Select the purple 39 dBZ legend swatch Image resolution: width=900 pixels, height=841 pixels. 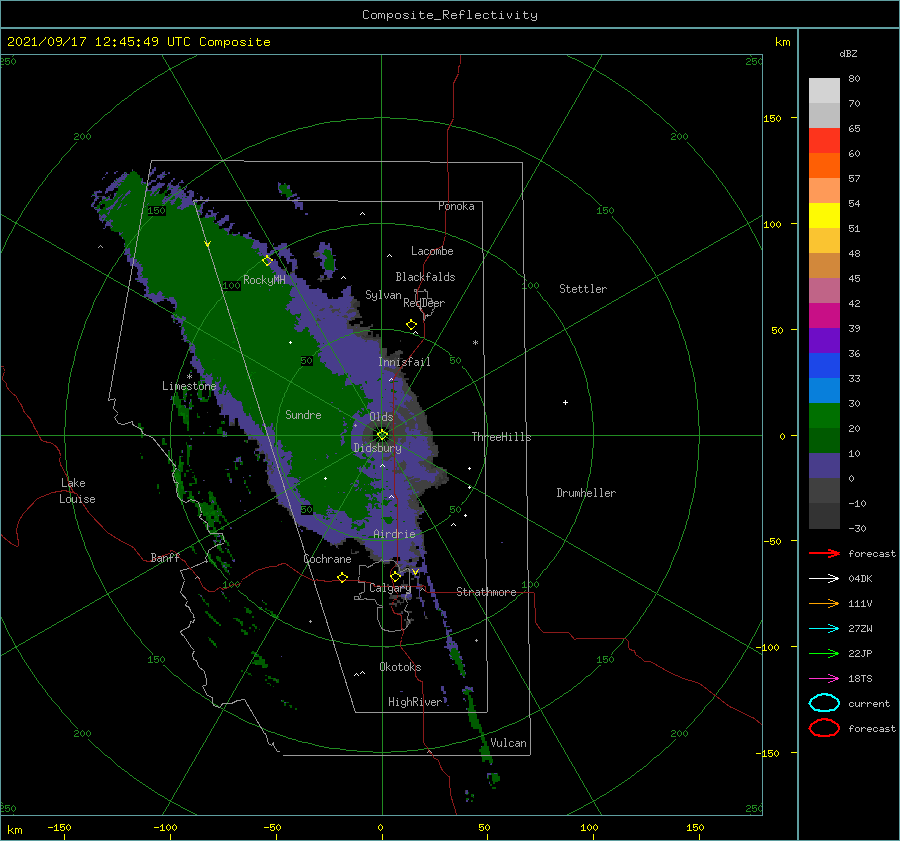click(x=824, y=340)
